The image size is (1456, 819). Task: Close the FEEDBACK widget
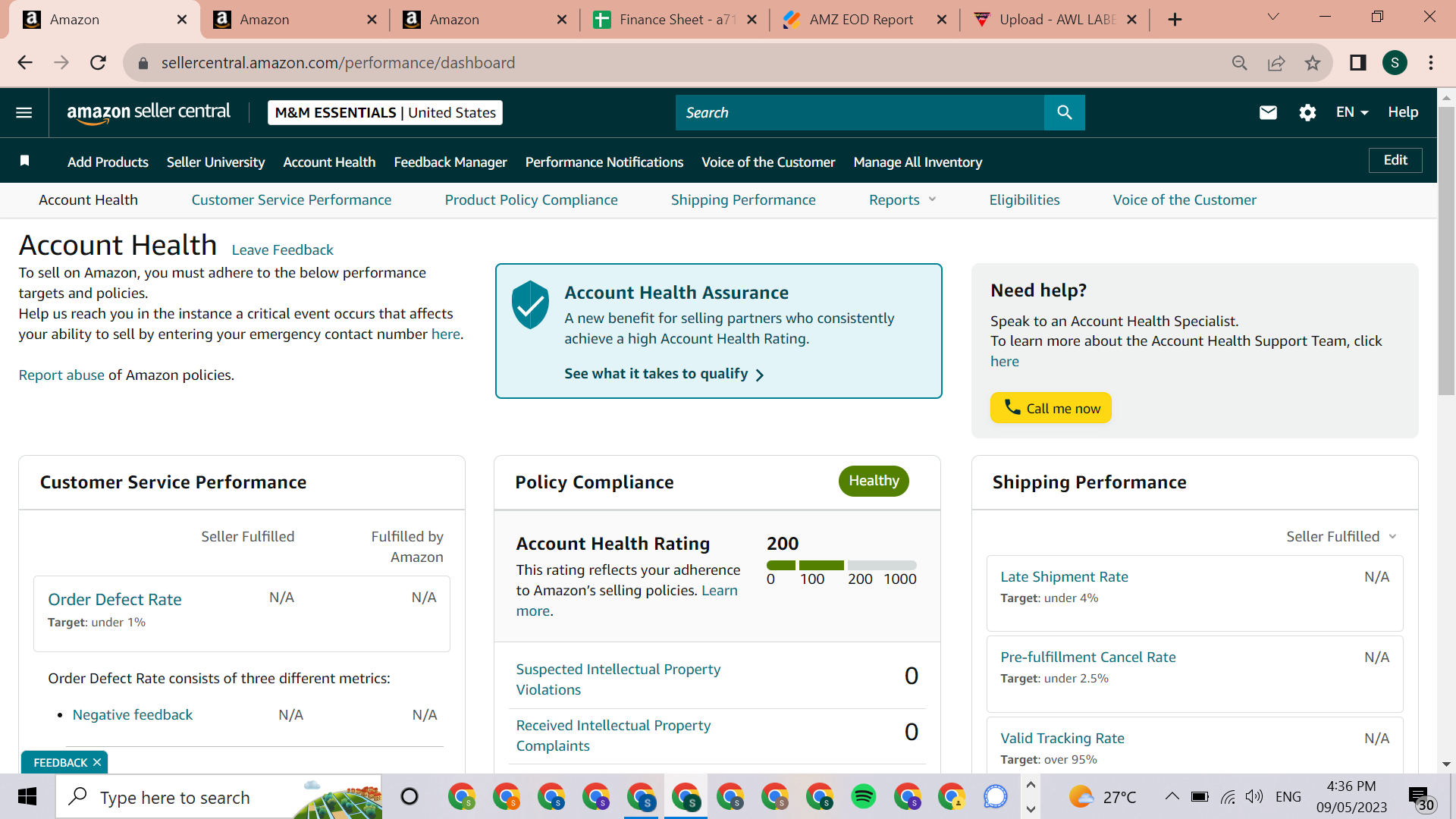tap(97, 763)
